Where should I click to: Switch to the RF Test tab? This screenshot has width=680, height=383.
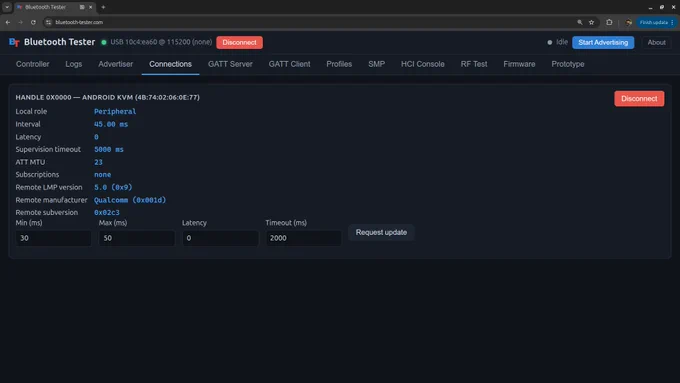pyautogui.click(x=474, y=64)
